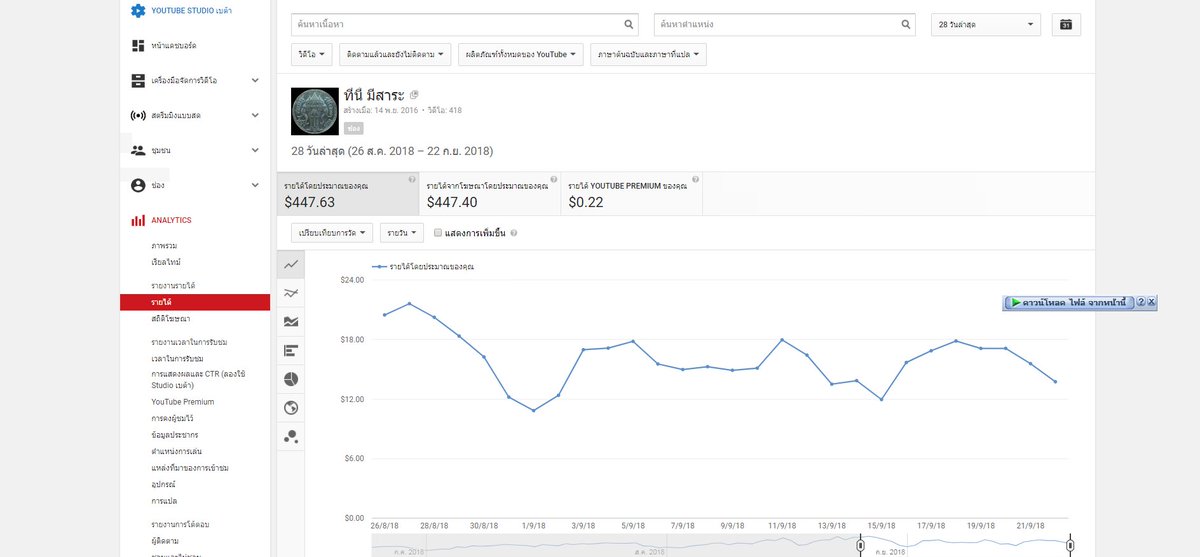Select the YouTube Premium revenue $0.22 tab

coord(632,194)
